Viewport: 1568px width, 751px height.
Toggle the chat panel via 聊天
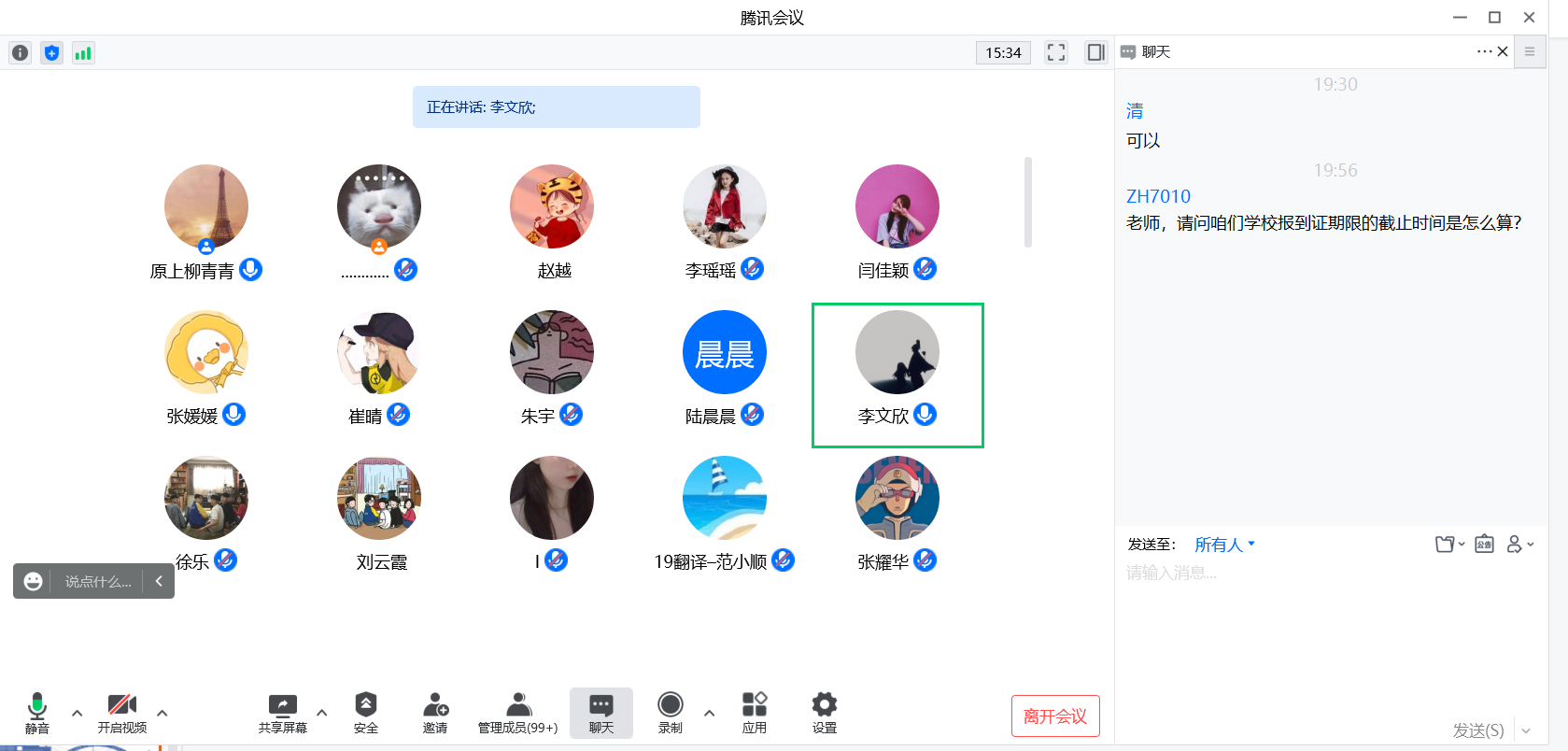[x=600, y=714]
